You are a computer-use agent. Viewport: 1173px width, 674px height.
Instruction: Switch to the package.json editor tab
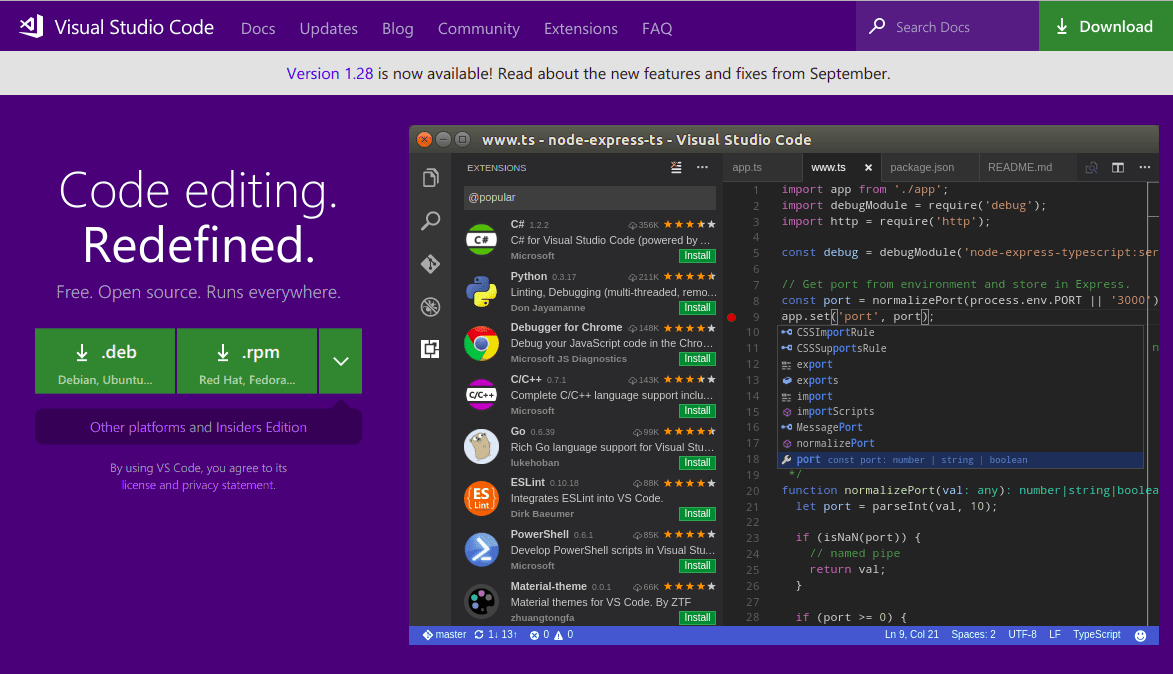pyautogui.click(x=930, y=168)
